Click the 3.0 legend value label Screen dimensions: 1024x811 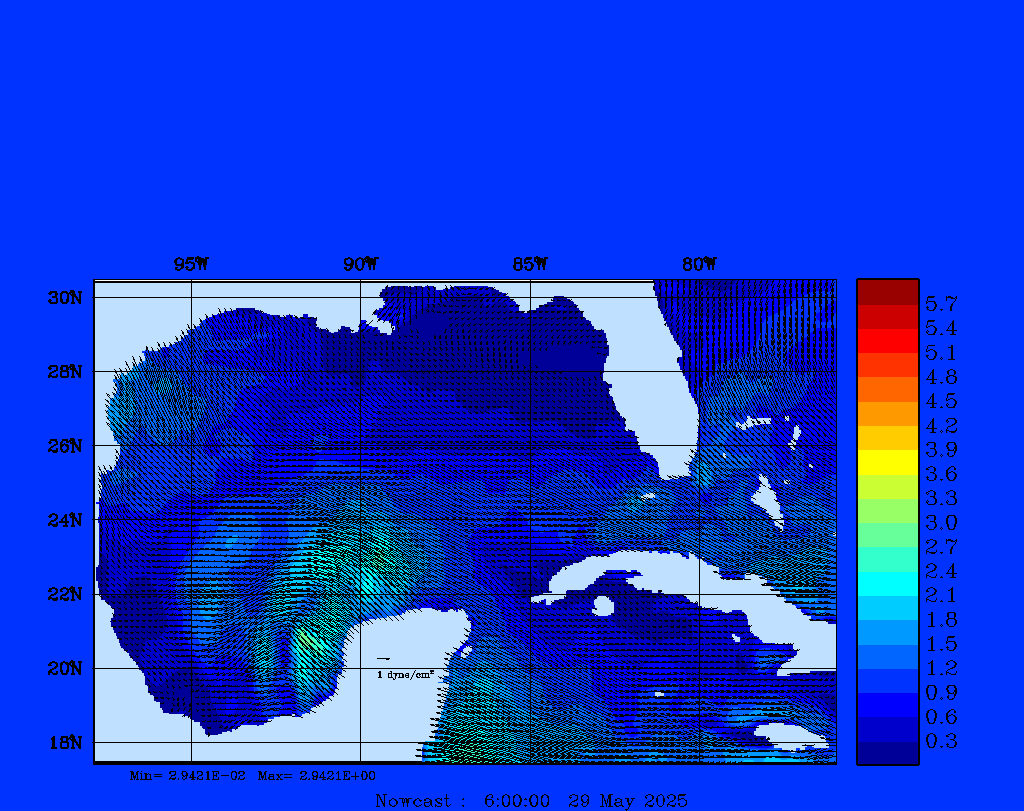pos(941,523)
